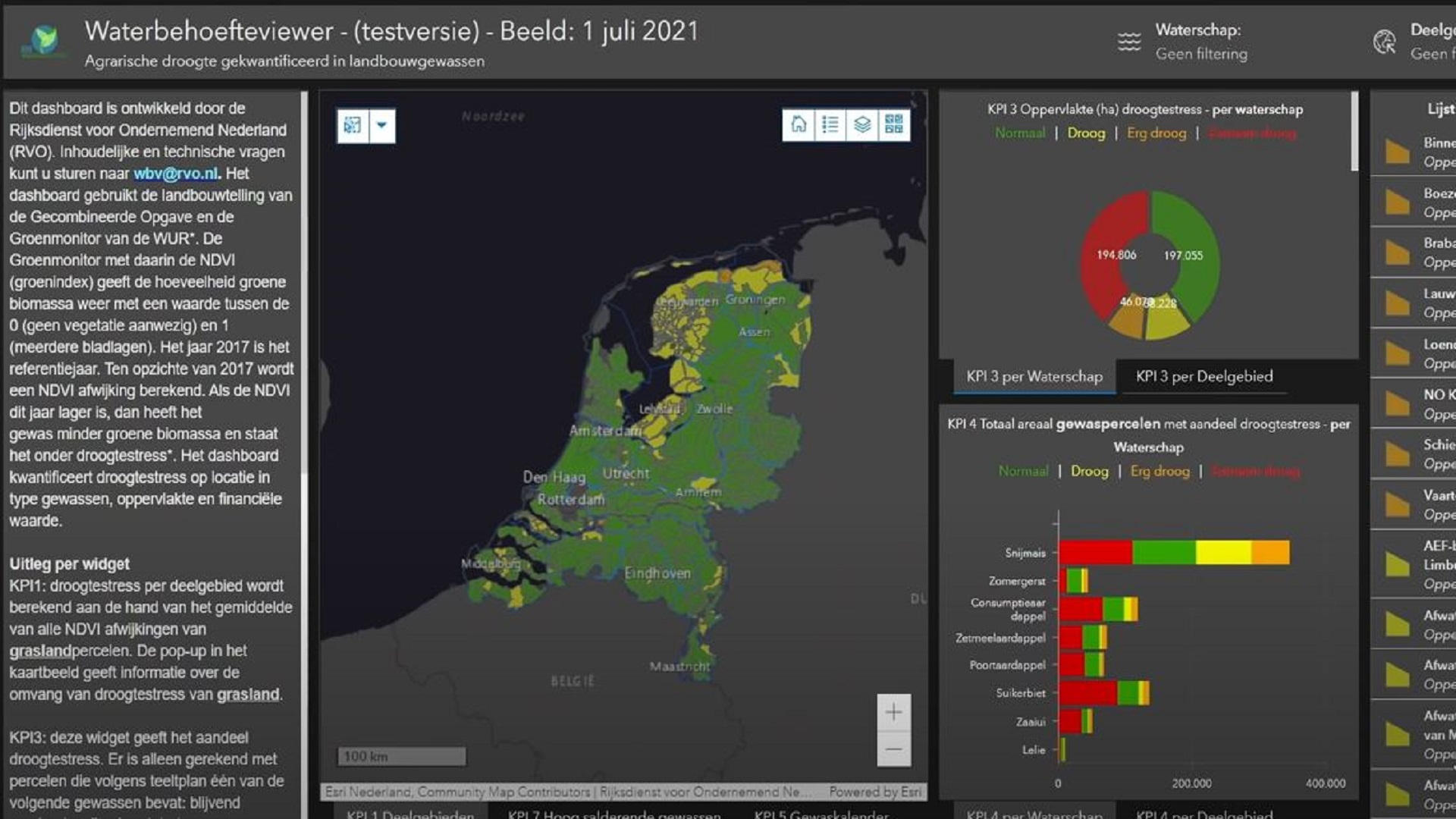The height and width of the screenshot is (819, 1456).
Task: Click the Esri Nederland attribution text
Action: tap(368, 792)
